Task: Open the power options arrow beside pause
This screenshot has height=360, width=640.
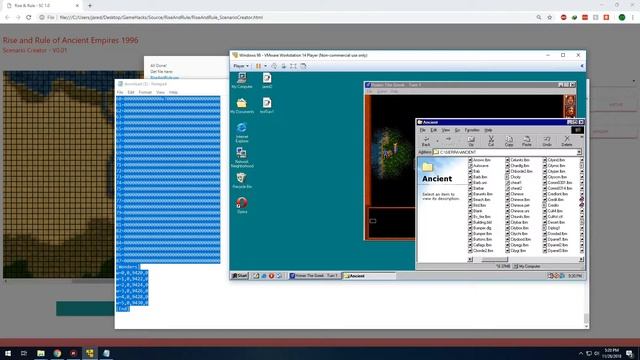Action: (x=265, y=66)
